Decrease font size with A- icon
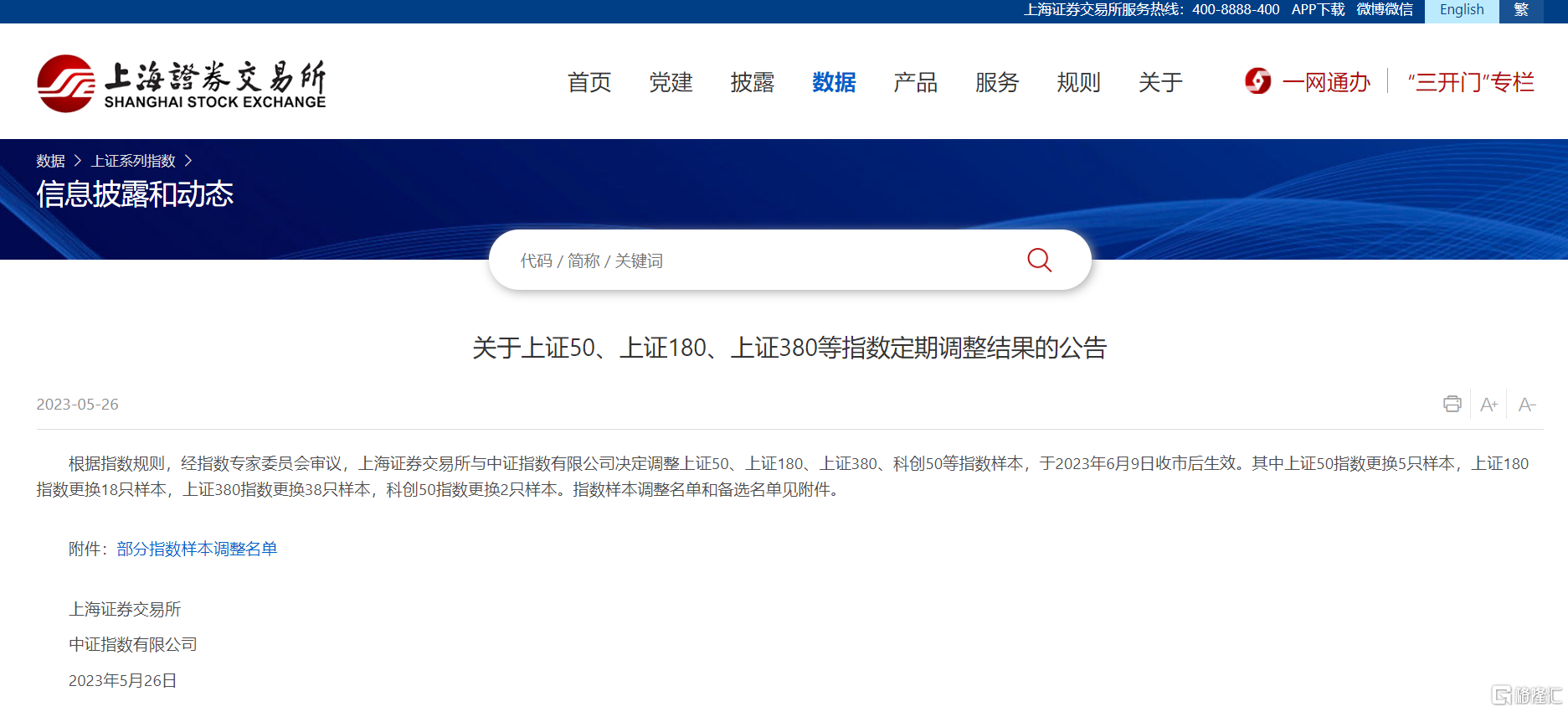Viewport: 1568px width, 712px height. [x=1527, y=405]
